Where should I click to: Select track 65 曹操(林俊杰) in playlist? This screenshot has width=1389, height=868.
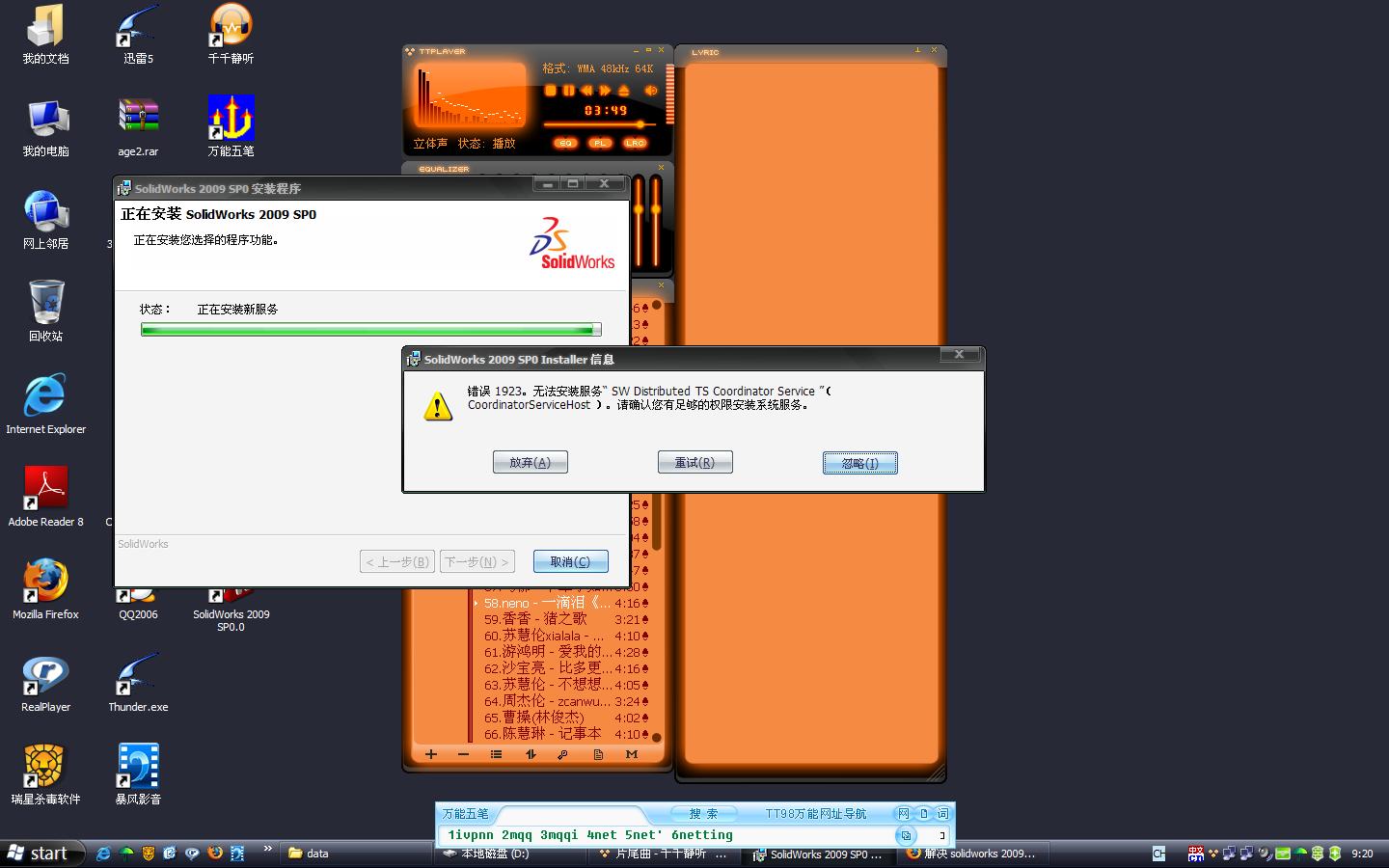click(565, 718)
